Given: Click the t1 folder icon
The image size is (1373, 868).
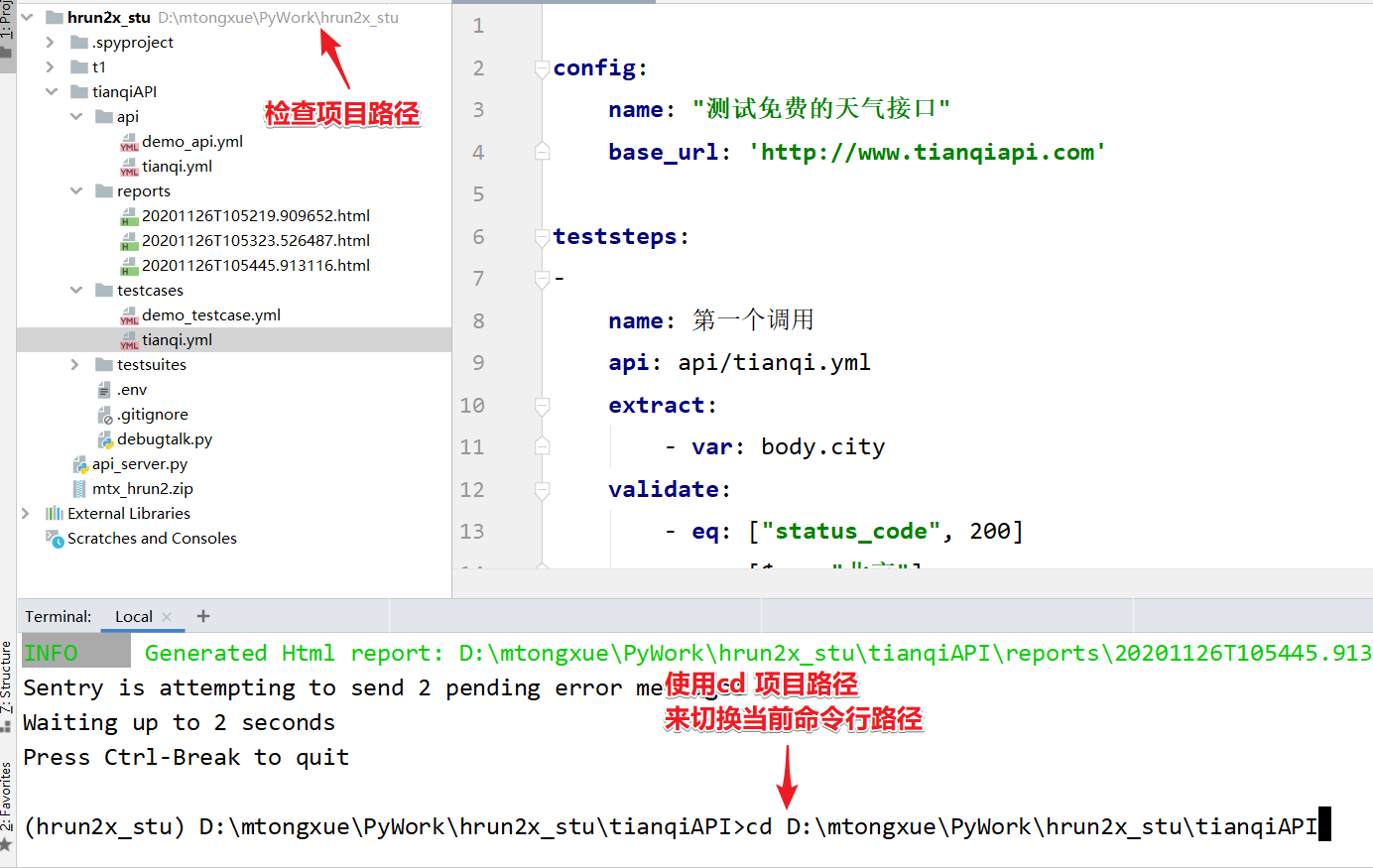Looking at the screenshot, I should click(x=79, y=67).
